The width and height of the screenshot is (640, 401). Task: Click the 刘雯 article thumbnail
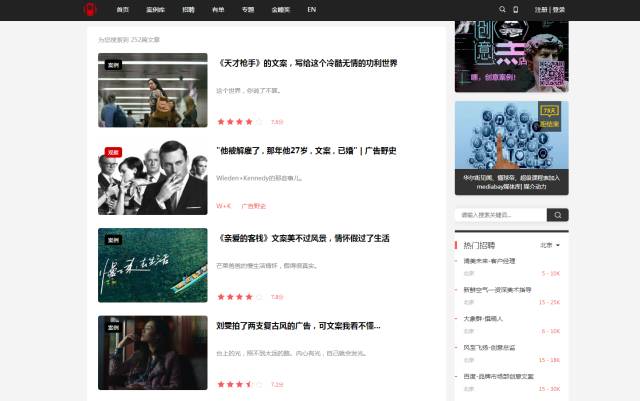coord(153,353)
